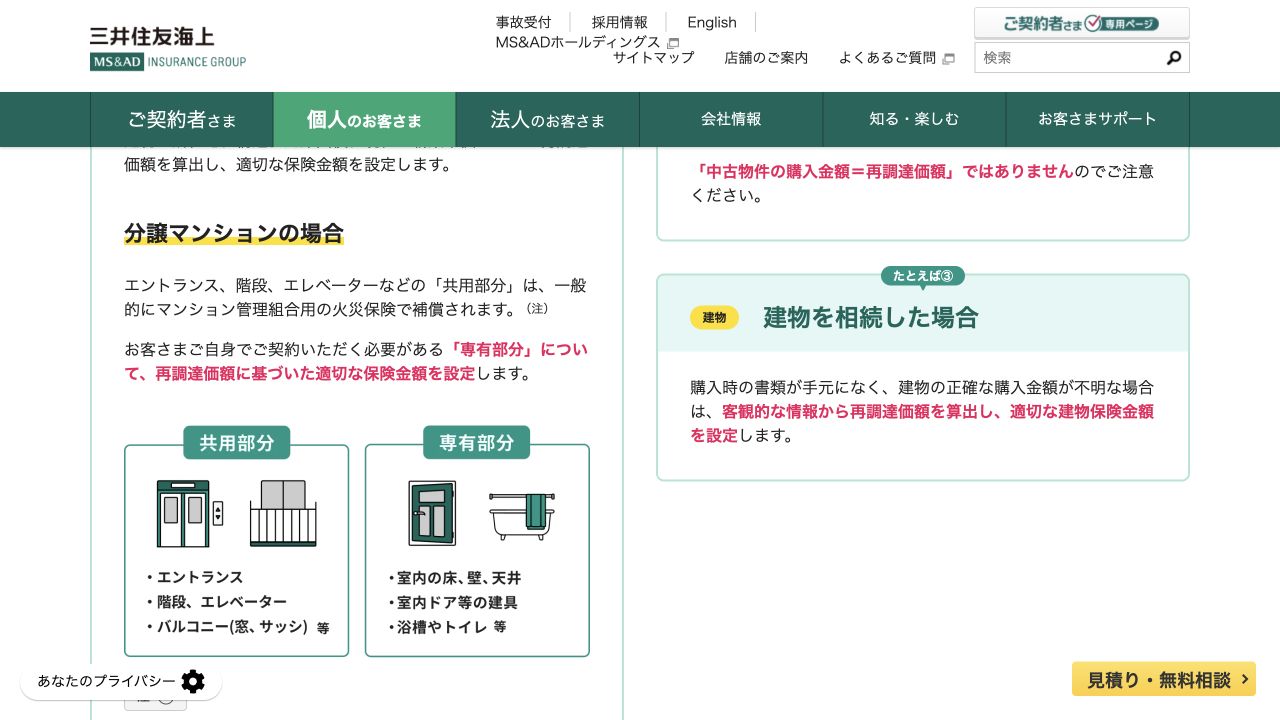The height and width of the screenshot is (720, 1280).
Task: Click the 事故受付 link
Action: [523, 22]
